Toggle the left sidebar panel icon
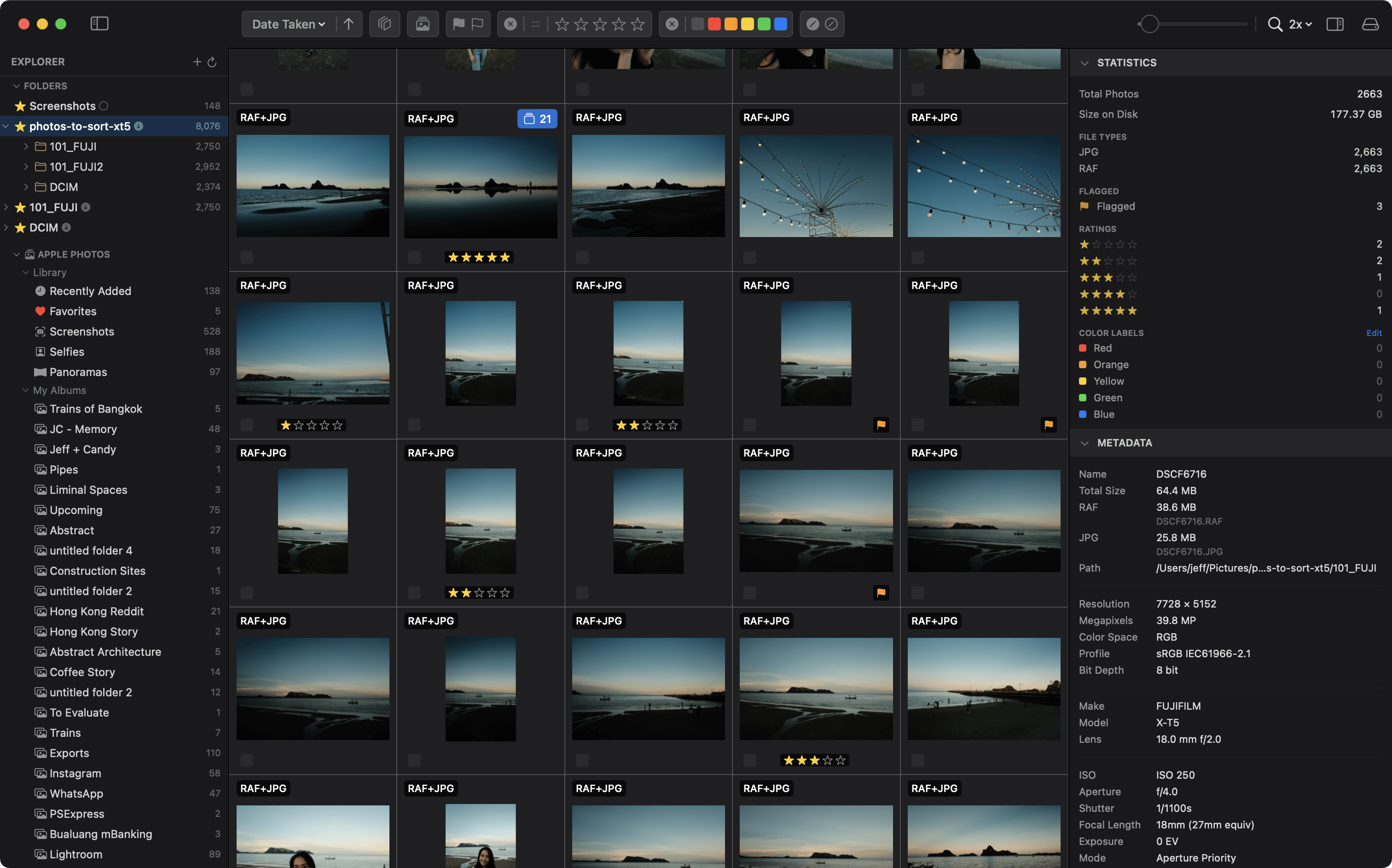This screenshot has height=868, width=1392. (x=99, y=23)
